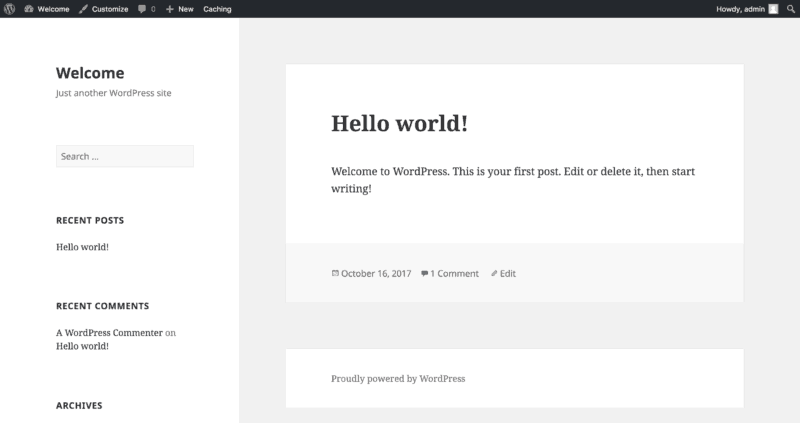Click the post text starting Welcome to WordPress

[x=513, y=180]
